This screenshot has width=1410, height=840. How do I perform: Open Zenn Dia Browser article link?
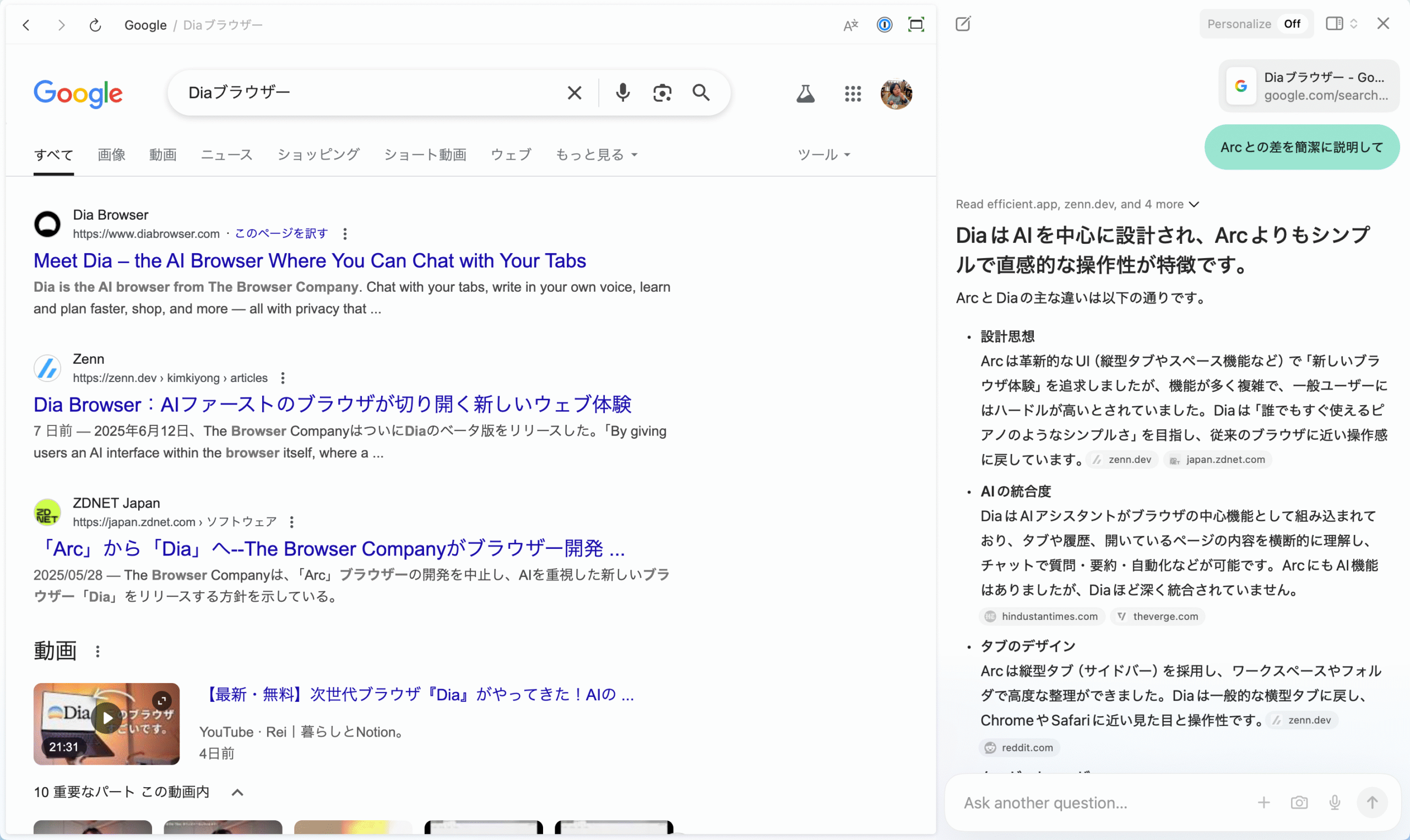pos(332,404)
